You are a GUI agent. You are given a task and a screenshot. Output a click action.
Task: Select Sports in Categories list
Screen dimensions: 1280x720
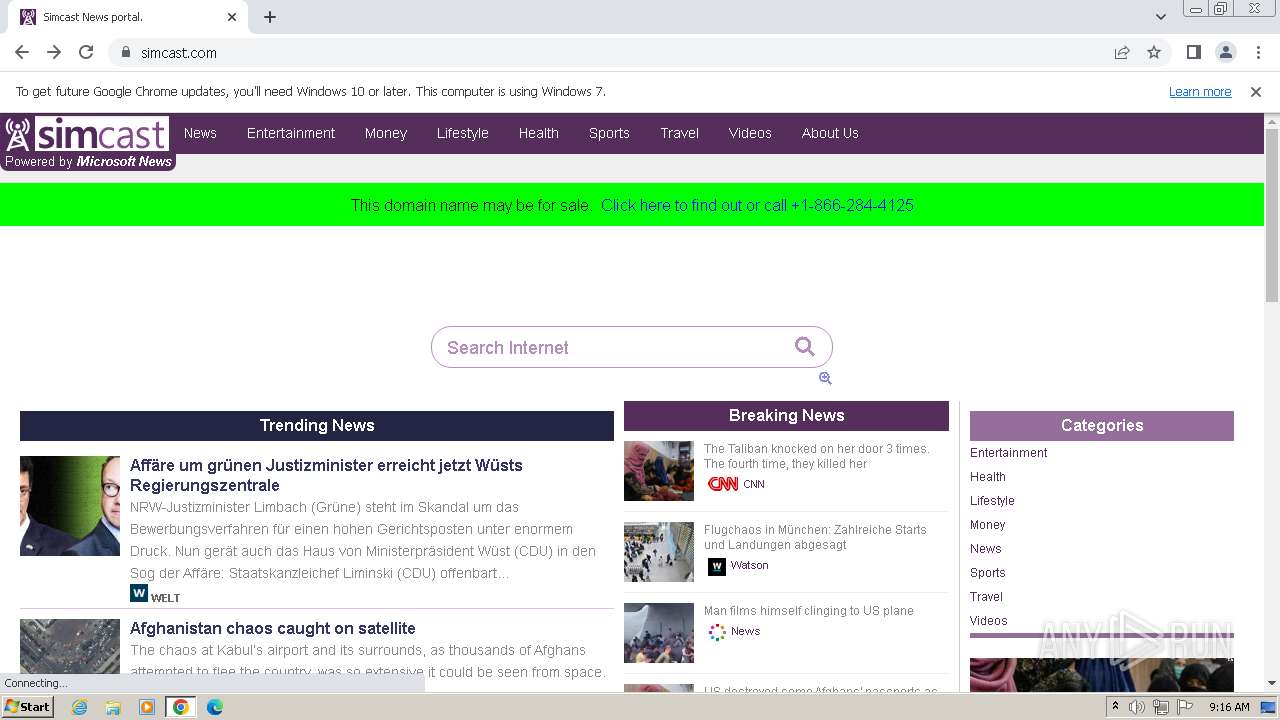tap(988, 573)
